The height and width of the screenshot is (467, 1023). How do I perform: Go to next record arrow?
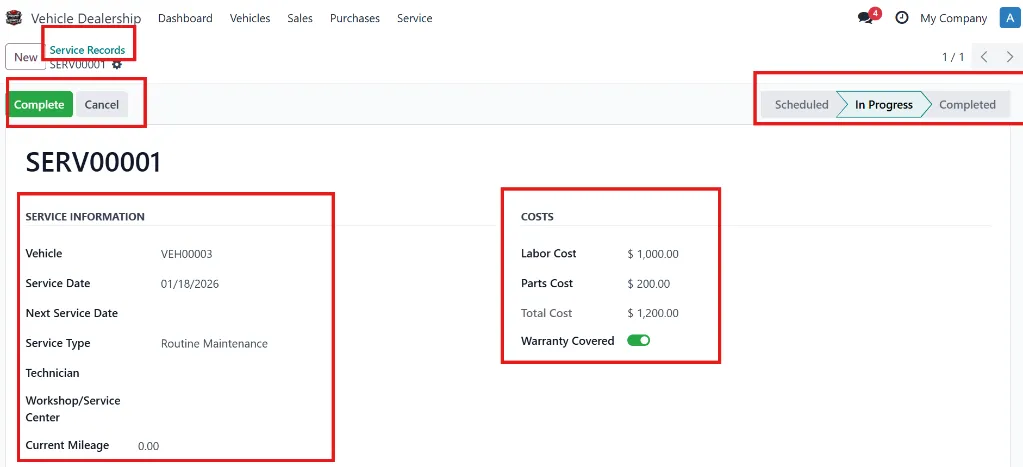point(1010,57)
